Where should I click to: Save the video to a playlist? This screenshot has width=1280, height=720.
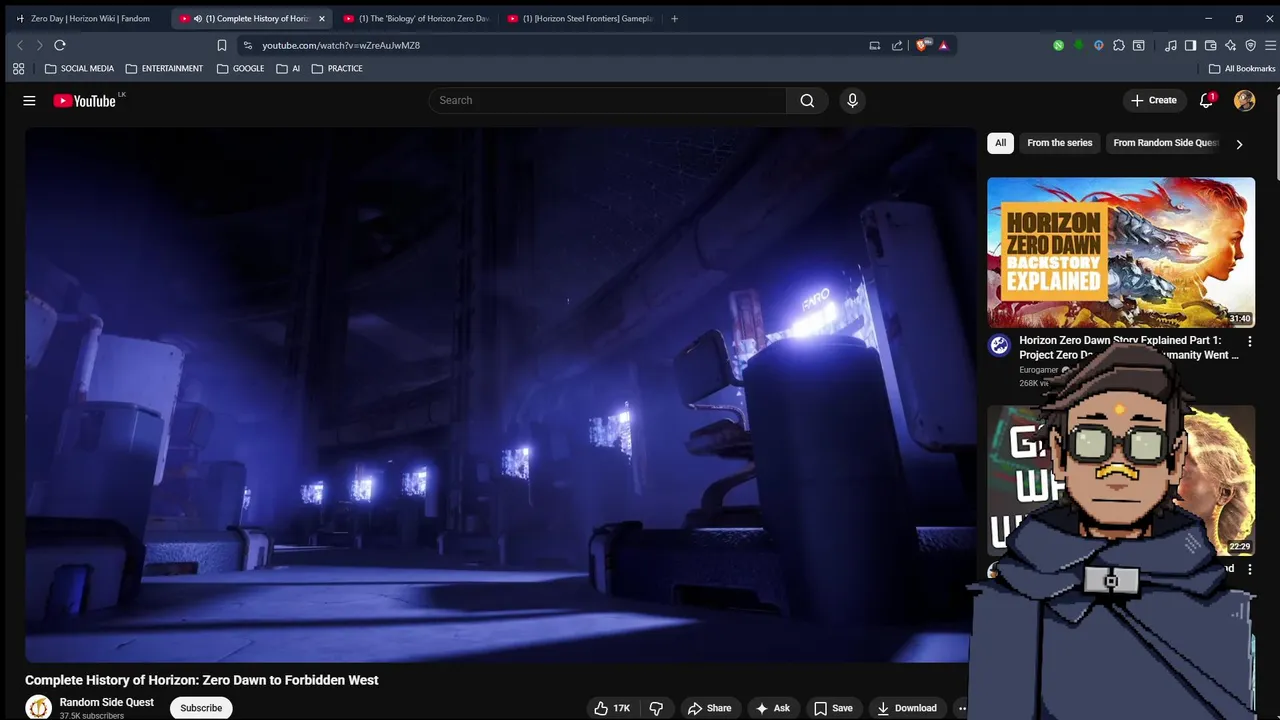(x=833, y=708)
